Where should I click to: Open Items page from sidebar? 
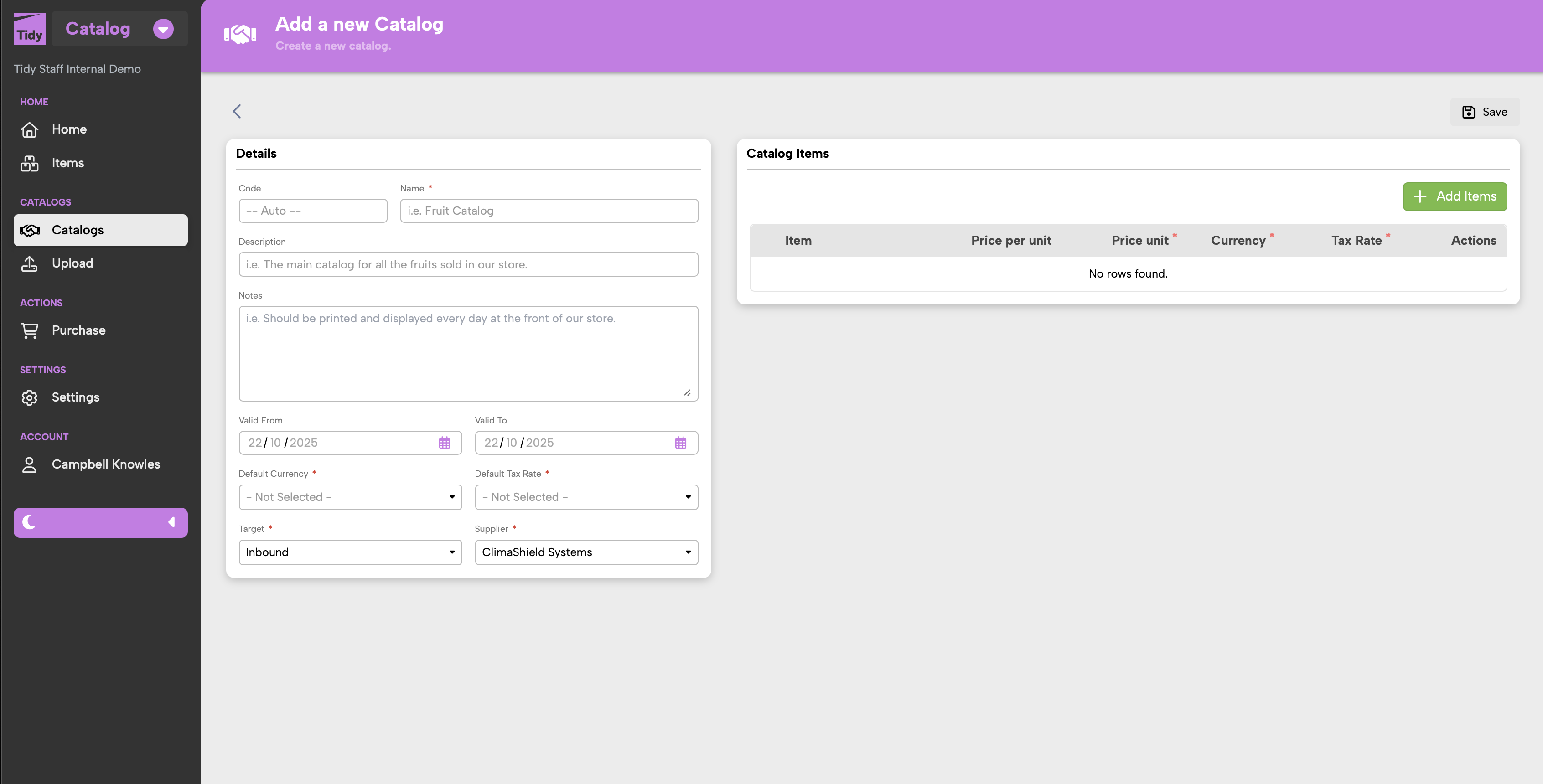67,163
